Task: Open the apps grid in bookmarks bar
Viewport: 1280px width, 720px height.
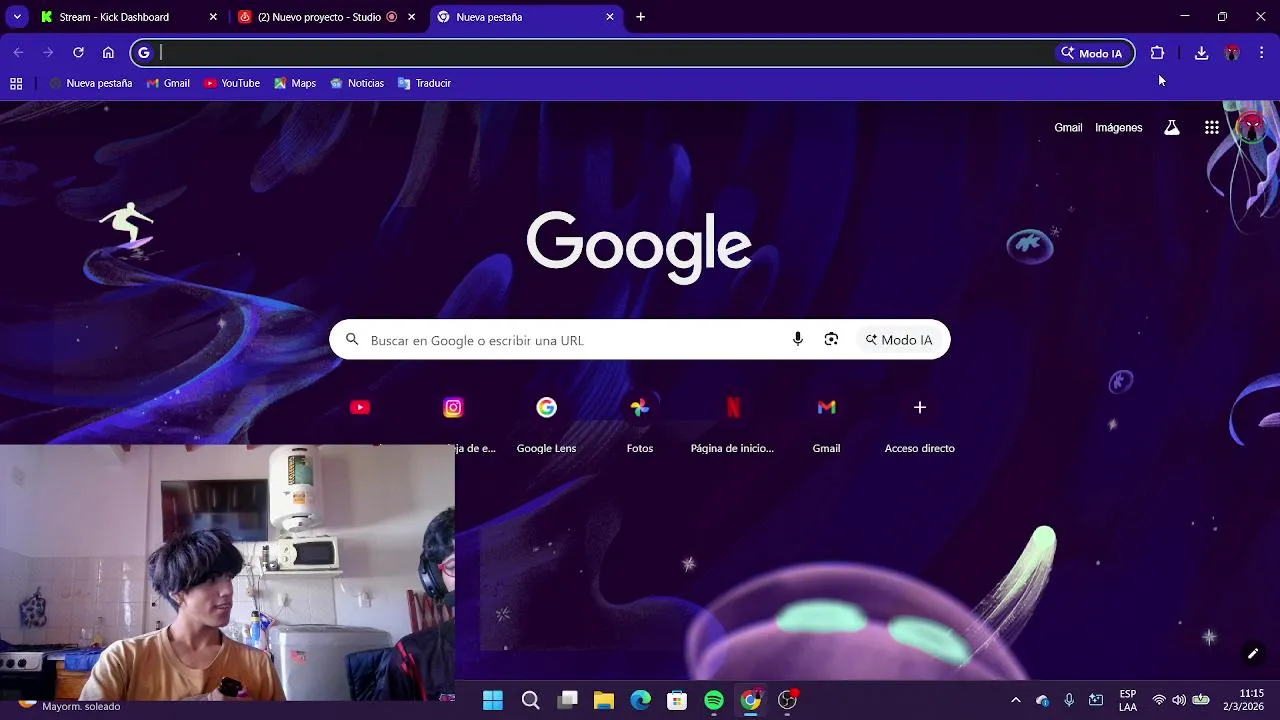Action: click(x=16, y=84)
